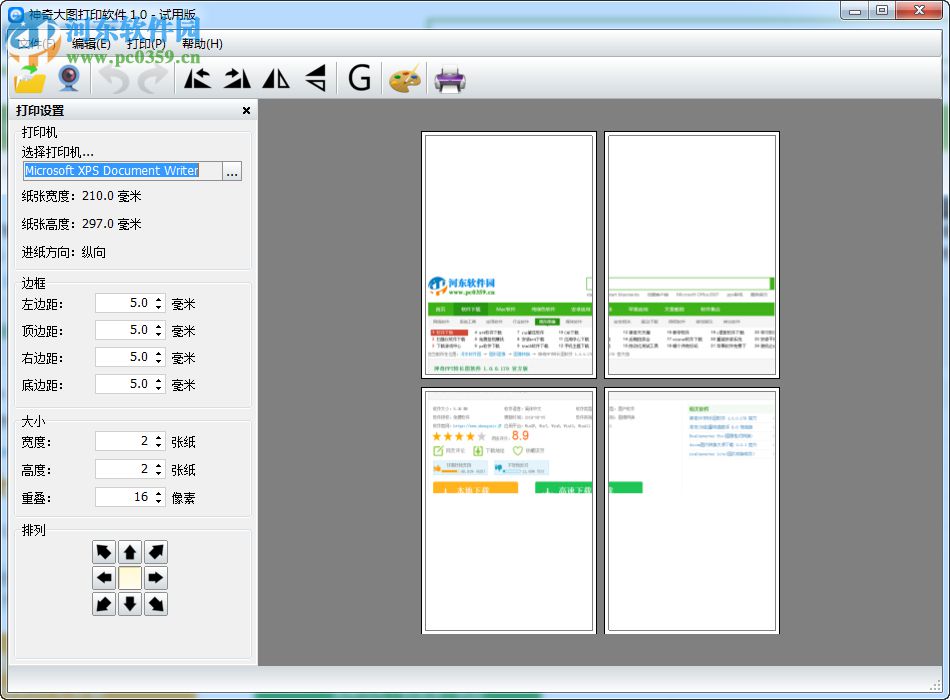
Task: Click the G grayscale toolbar icon
Action: click(359, 78)
